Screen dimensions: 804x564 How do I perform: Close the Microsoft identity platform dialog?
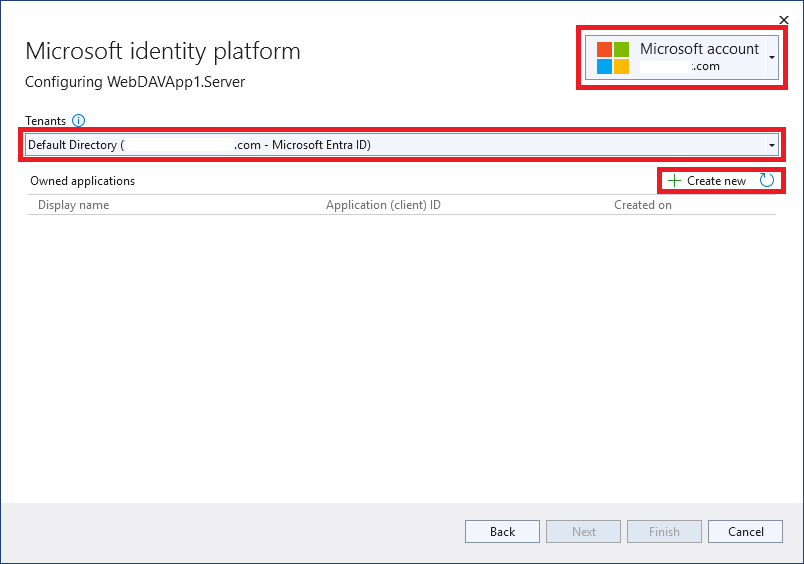coord(783,20)
